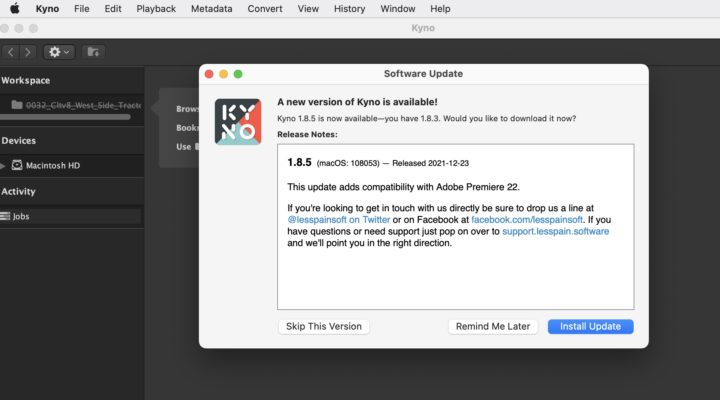
Task: Zoom the Software Update dialog
Action: 238,74
